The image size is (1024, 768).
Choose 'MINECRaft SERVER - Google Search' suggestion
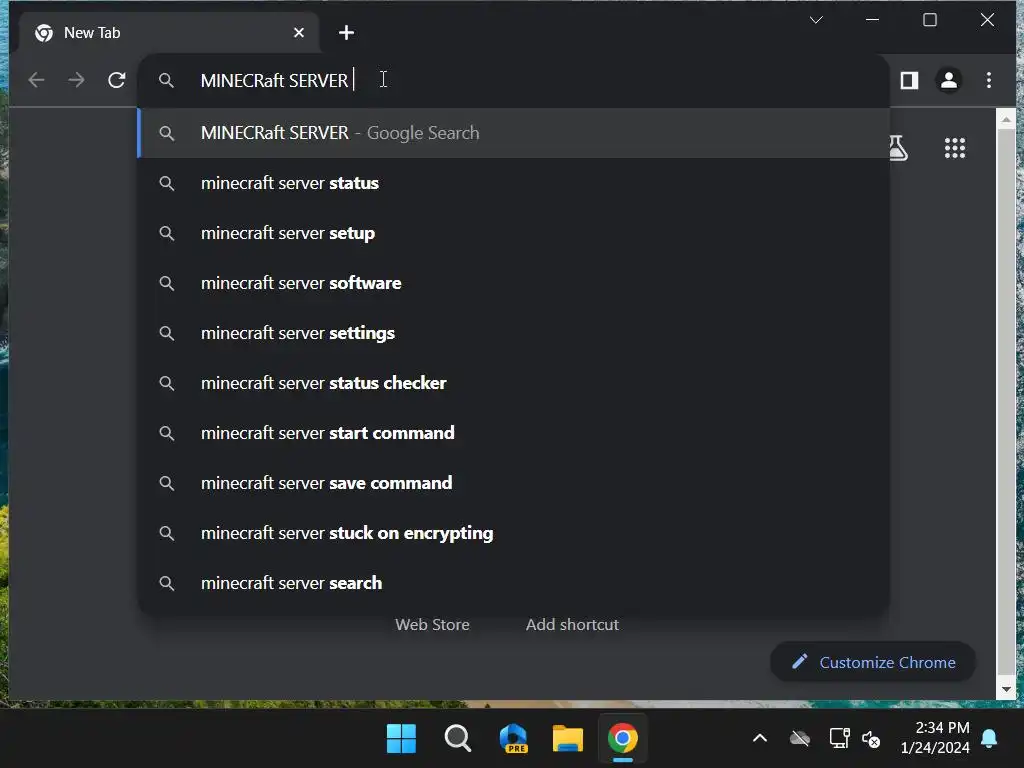[513, 133]
